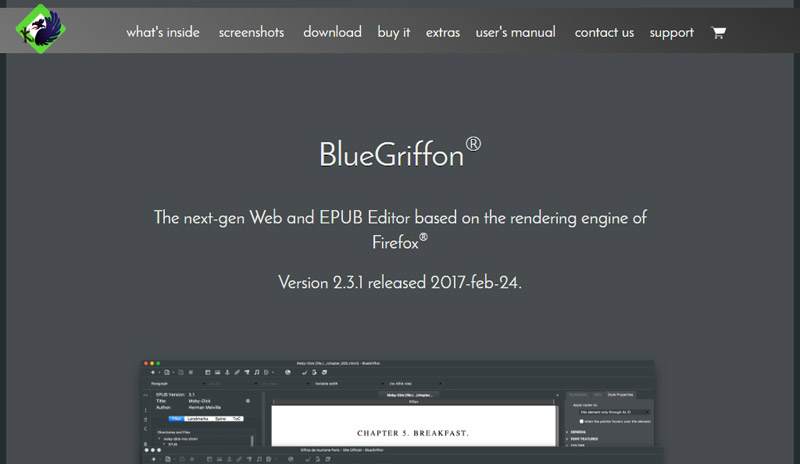
Task: Click the BlueGriffon editor screenshot image
Action: (403, 412)
